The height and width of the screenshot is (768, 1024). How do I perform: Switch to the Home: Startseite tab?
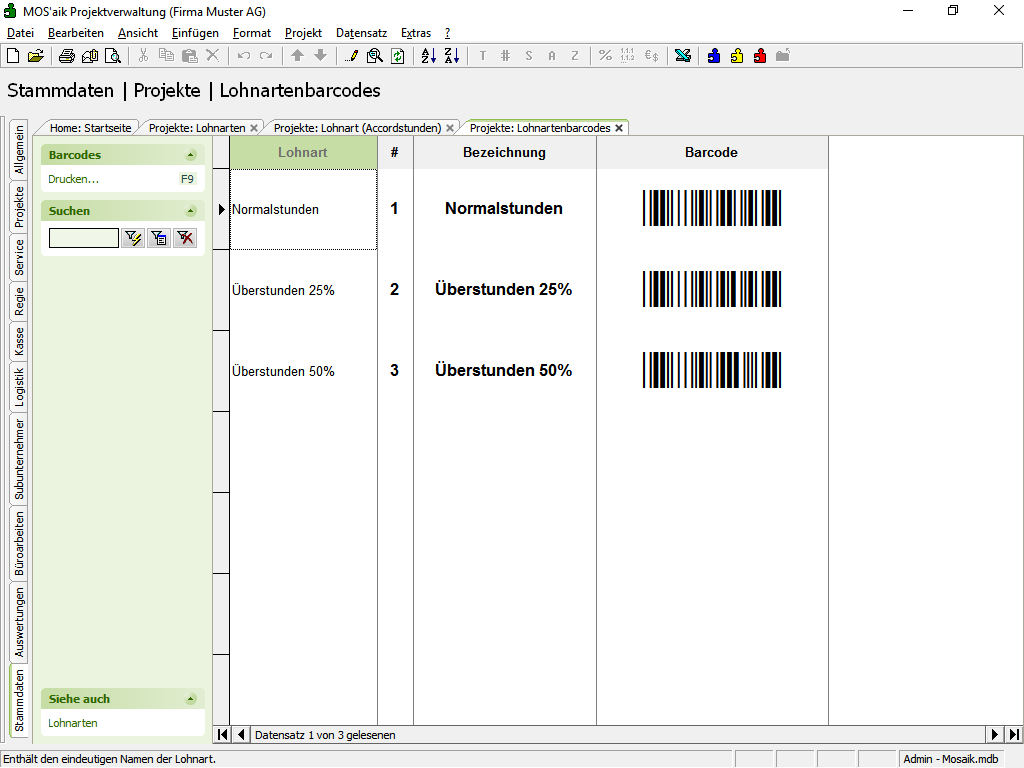click(x=90, y=128)
